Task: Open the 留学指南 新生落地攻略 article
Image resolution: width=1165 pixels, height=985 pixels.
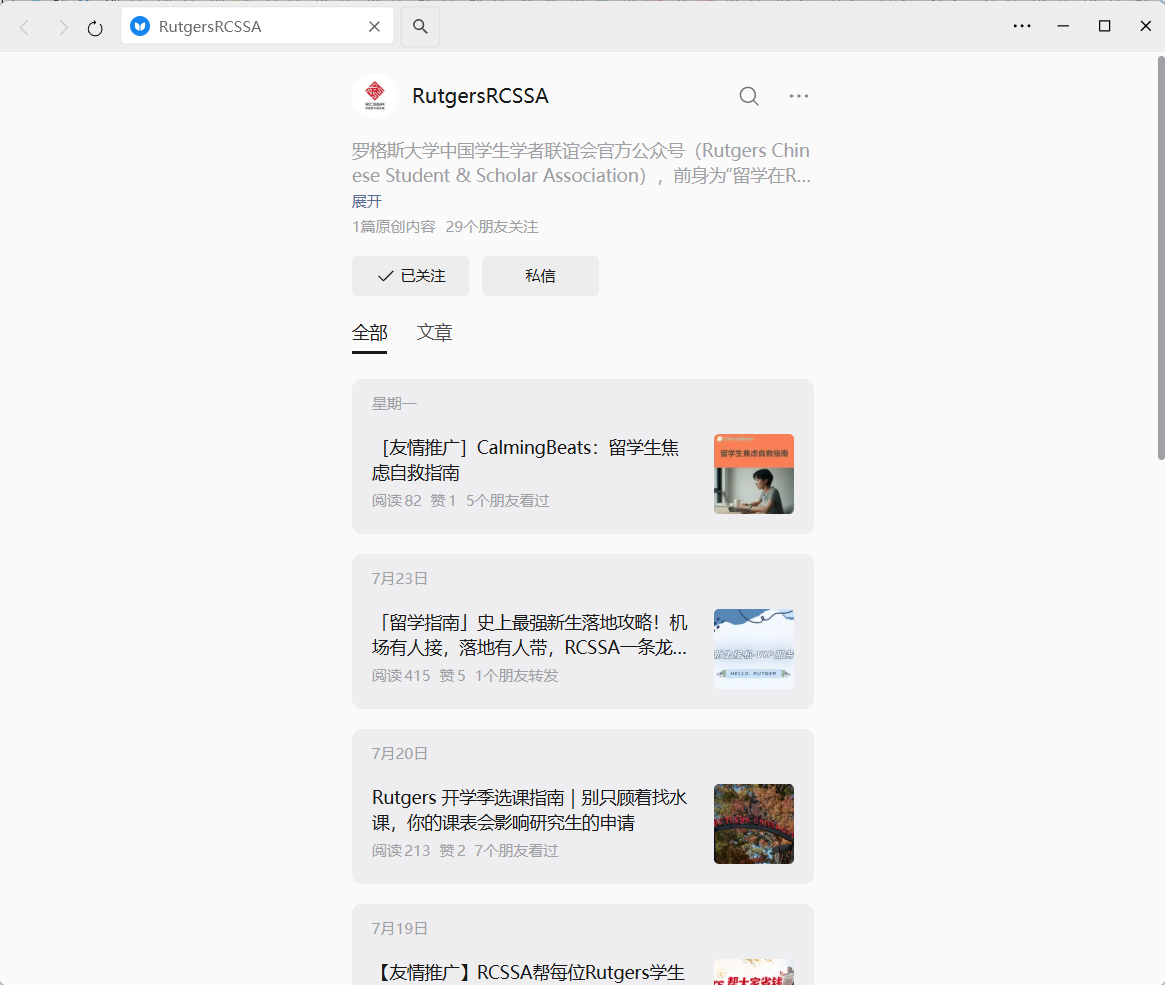Action: pyautogui.click(x=530, y=635)
